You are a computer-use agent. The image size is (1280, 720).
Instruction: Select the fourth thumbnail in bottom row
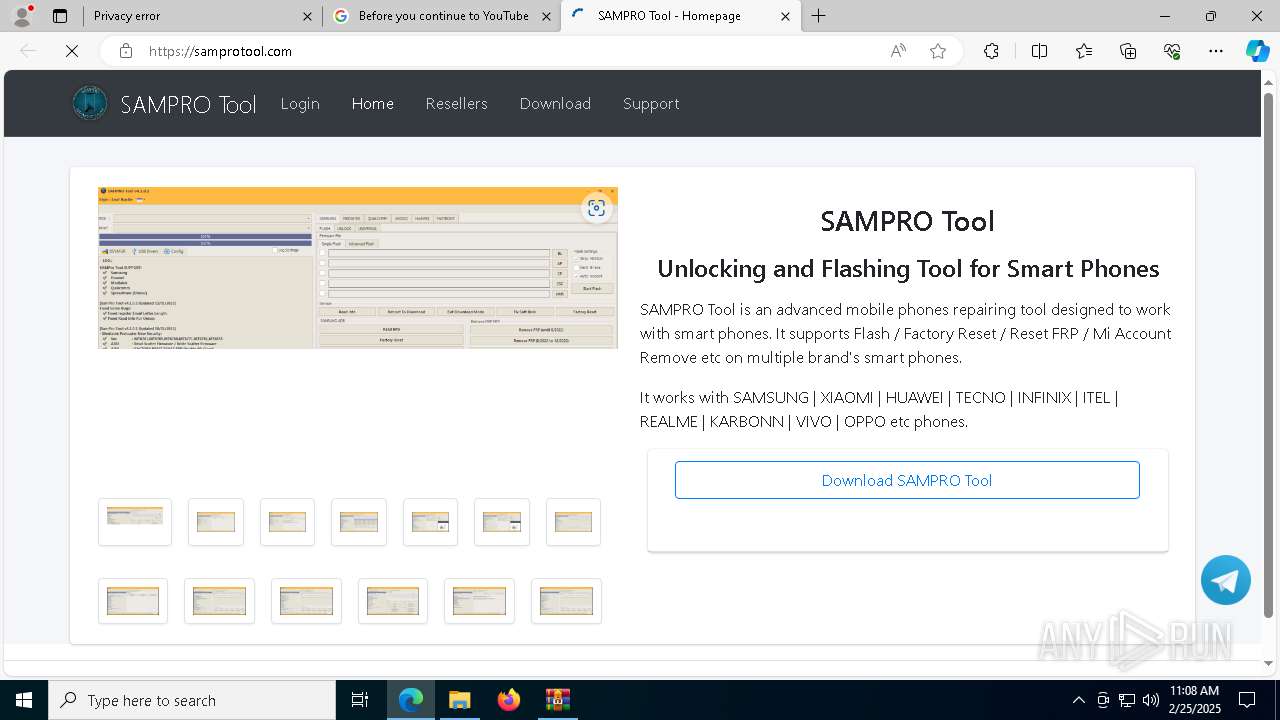(393, 601)
